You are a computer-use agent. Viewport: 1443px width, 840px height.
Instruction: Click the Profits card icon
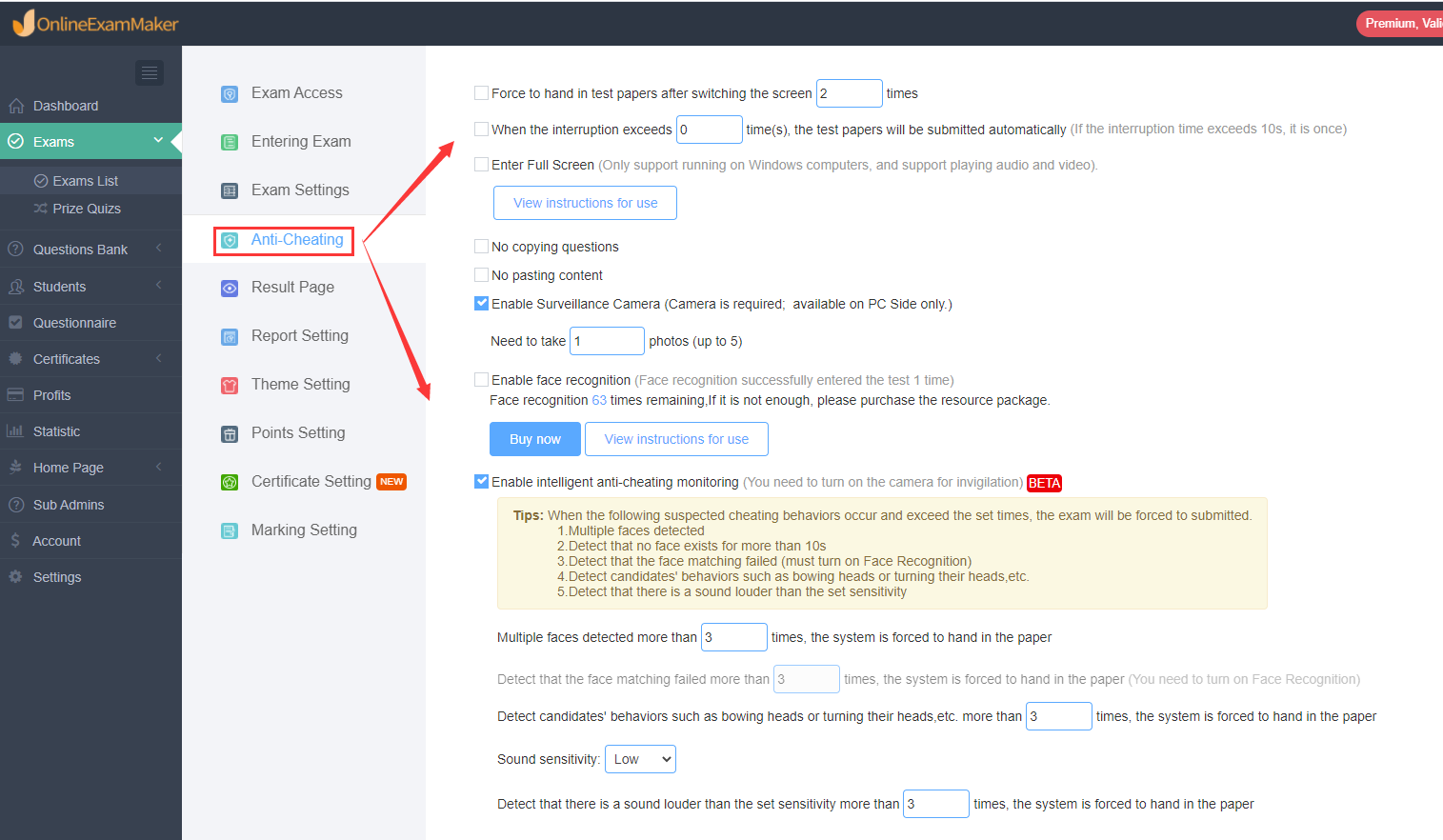coord(16,395)
